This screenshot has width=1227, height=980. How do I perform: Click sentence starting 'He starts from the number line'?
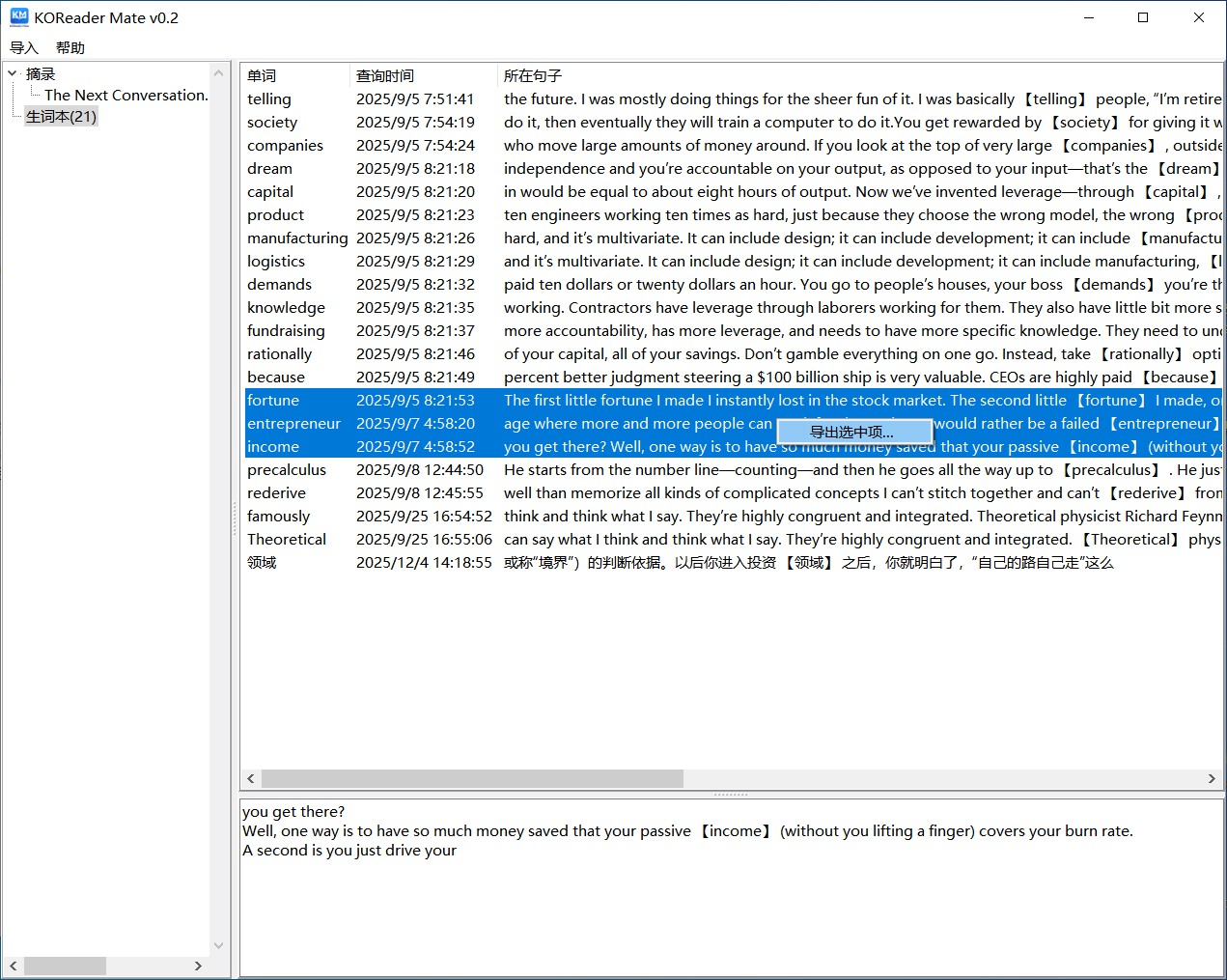click(x=862, y=469)
